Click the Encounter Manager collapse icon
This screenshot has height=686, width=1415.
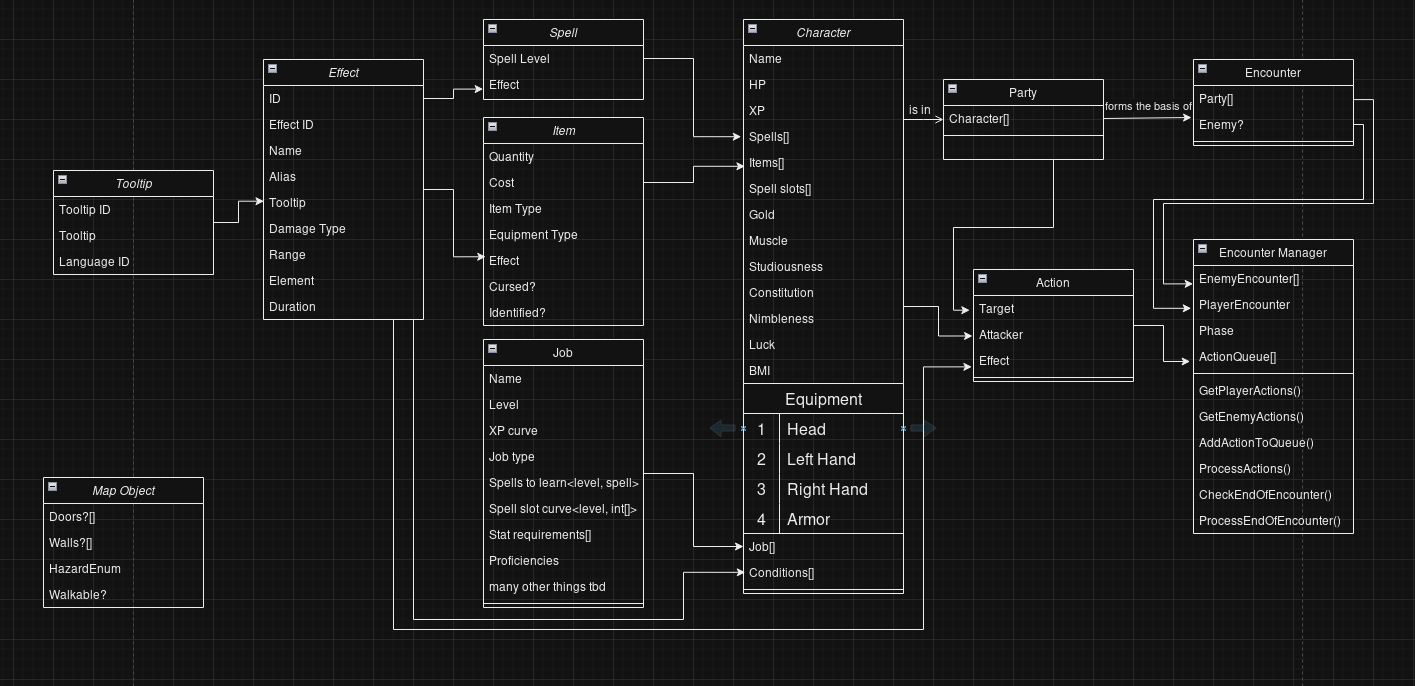[1203, 249]
